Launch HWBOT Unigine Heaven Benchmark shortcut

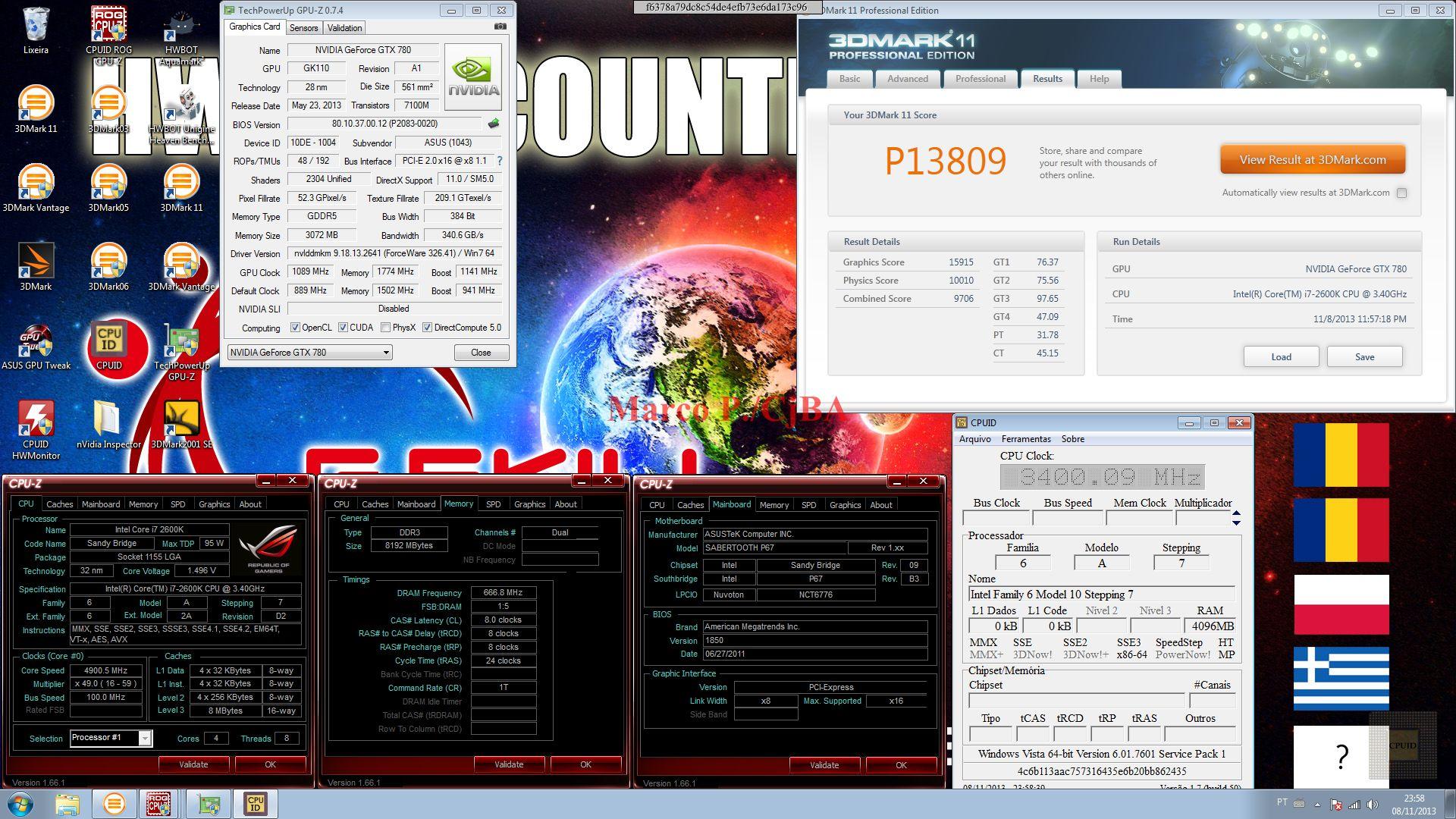click(181, 114)
